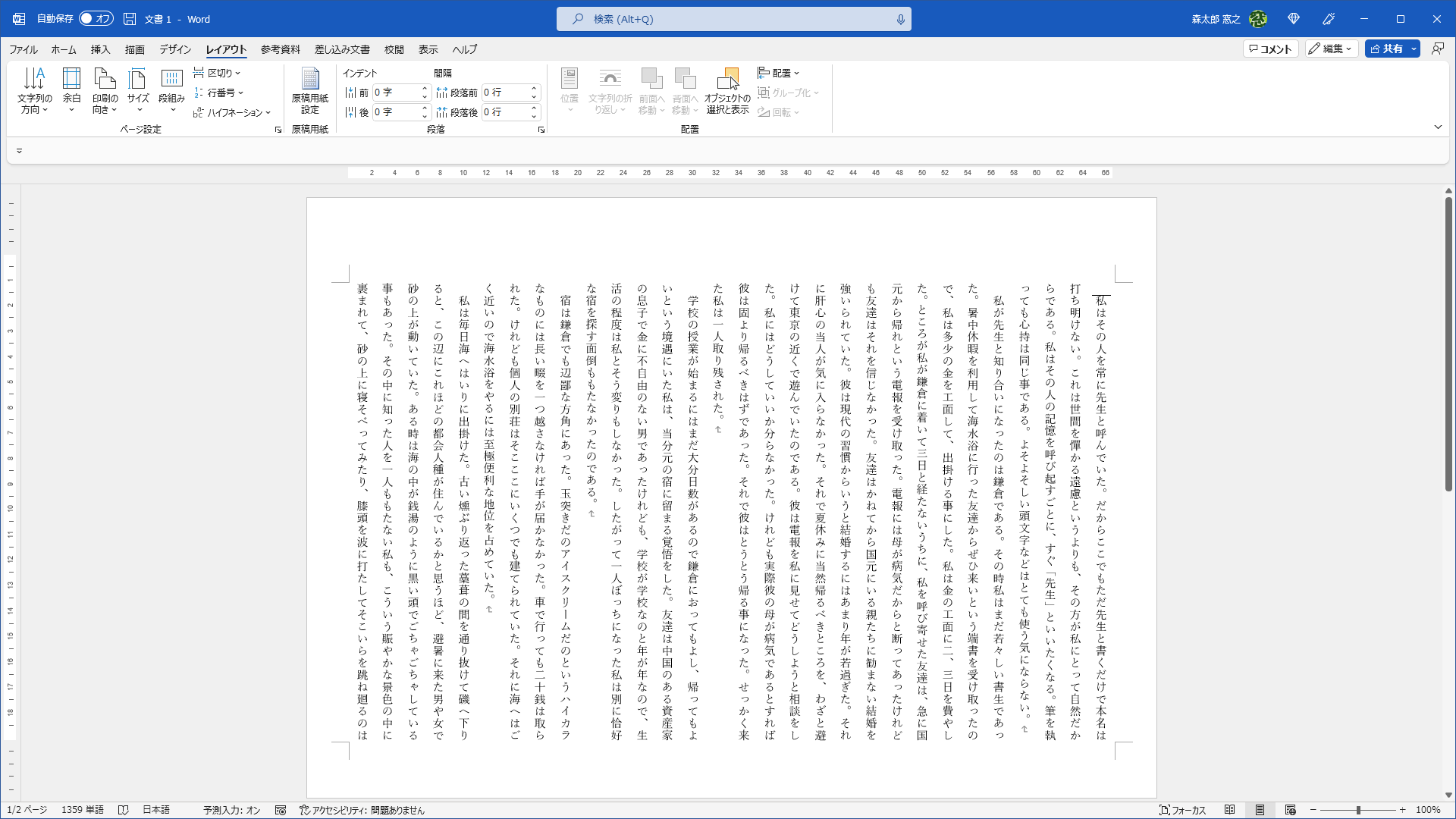
Task: Toggle 予測入力 predictive input setting
Action: pyautogui.click(x=231, y=809)
